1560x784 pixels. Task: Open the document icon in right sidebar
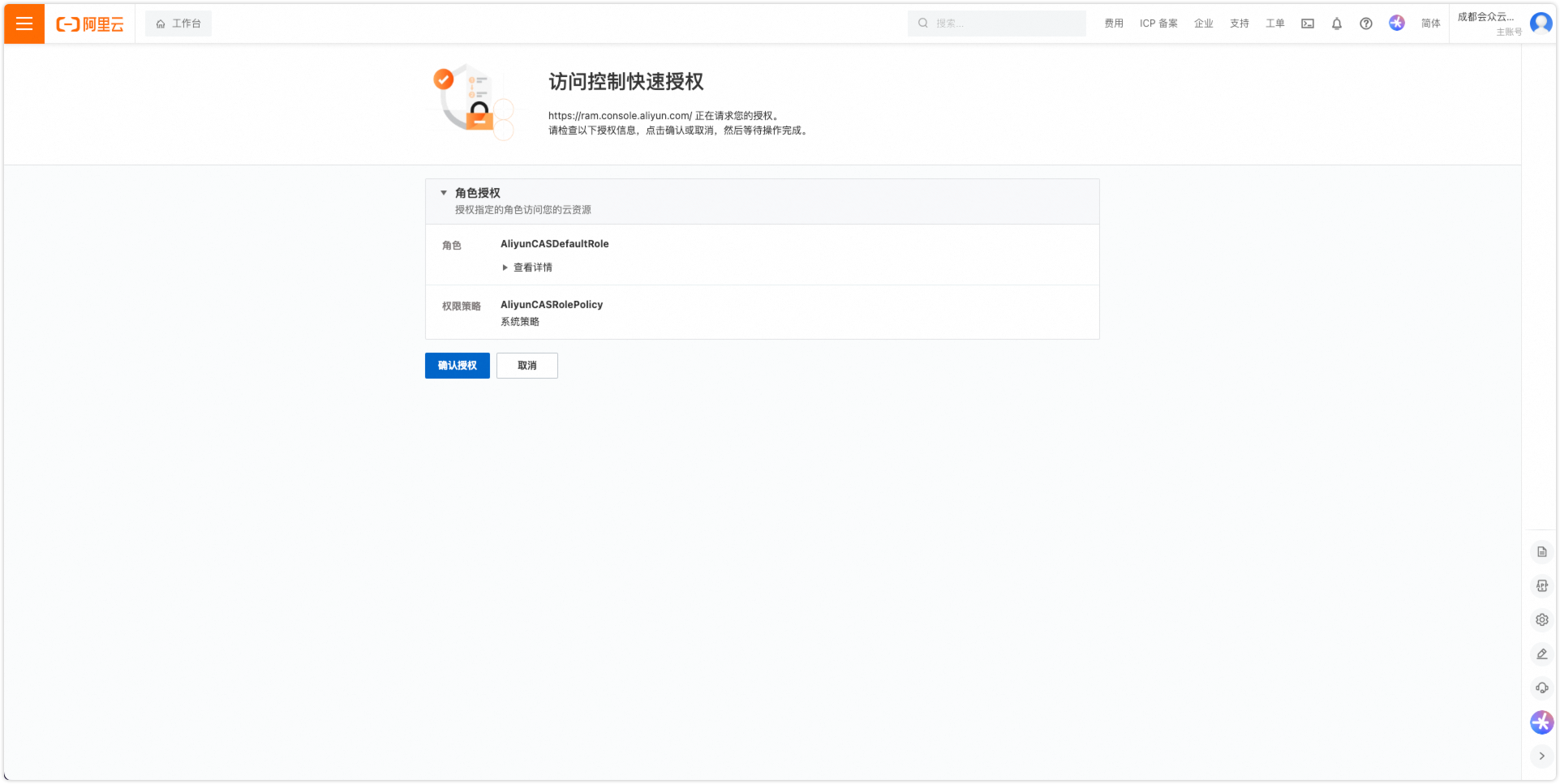pos(1541,552)
